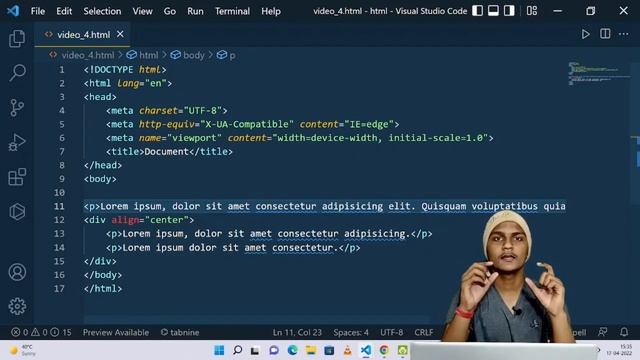Toggle Primary Side Bar layout button
640x360 pixels.
(x=477, y=11)
